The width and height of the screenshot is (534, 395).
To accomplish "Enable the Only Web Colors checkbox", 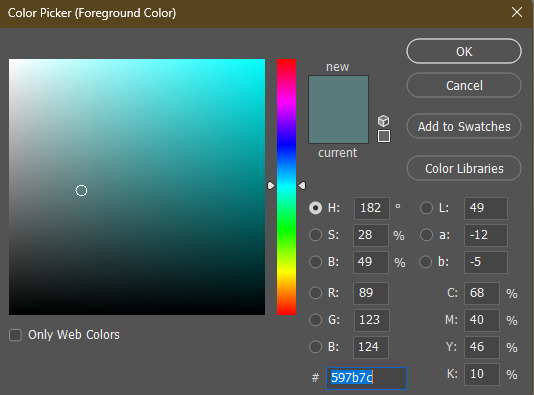I will pos(15,335).
